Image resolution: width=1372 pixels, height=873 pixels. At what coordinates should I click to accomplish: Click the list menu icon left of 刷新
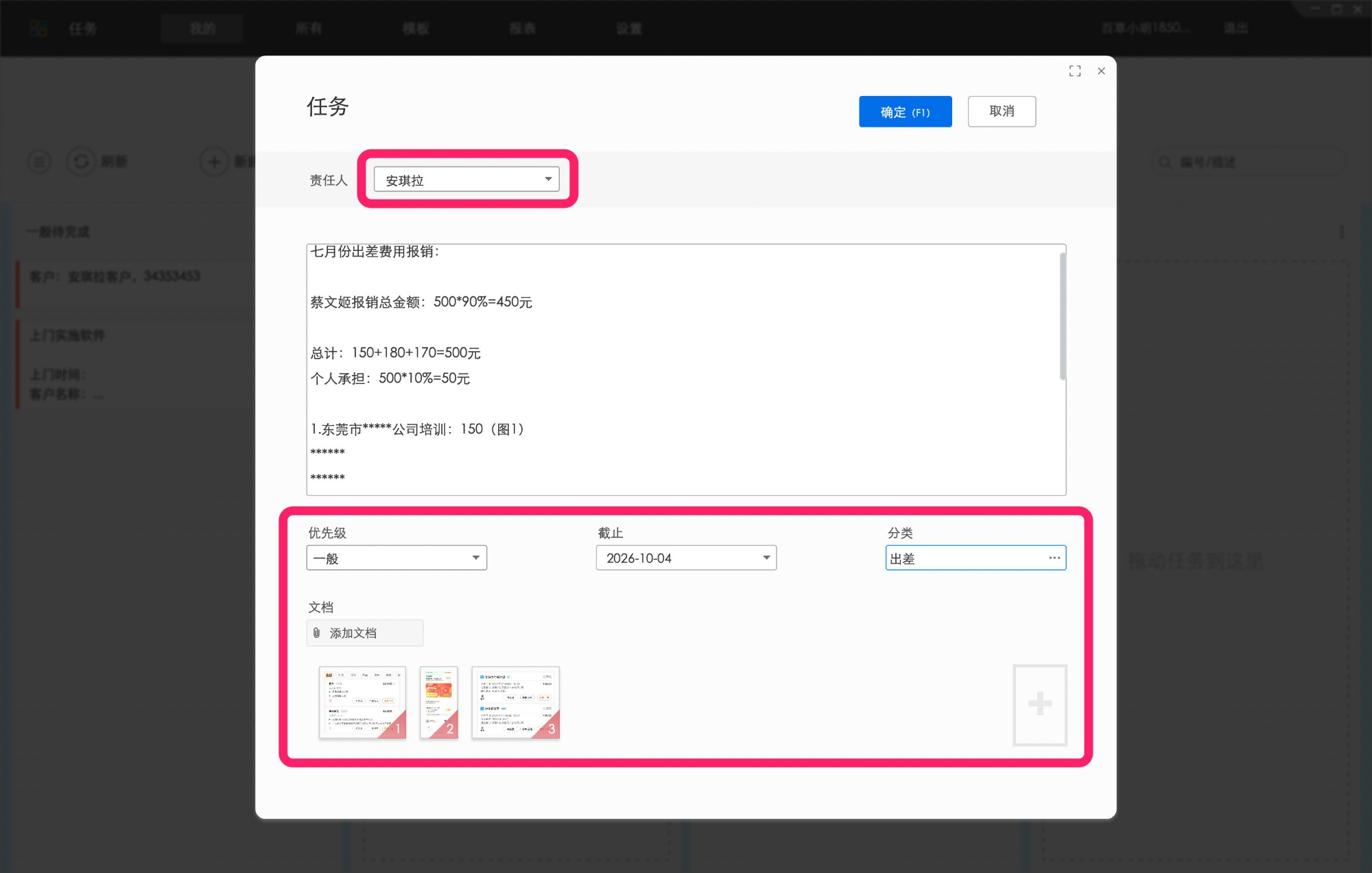tap(39, 162)
